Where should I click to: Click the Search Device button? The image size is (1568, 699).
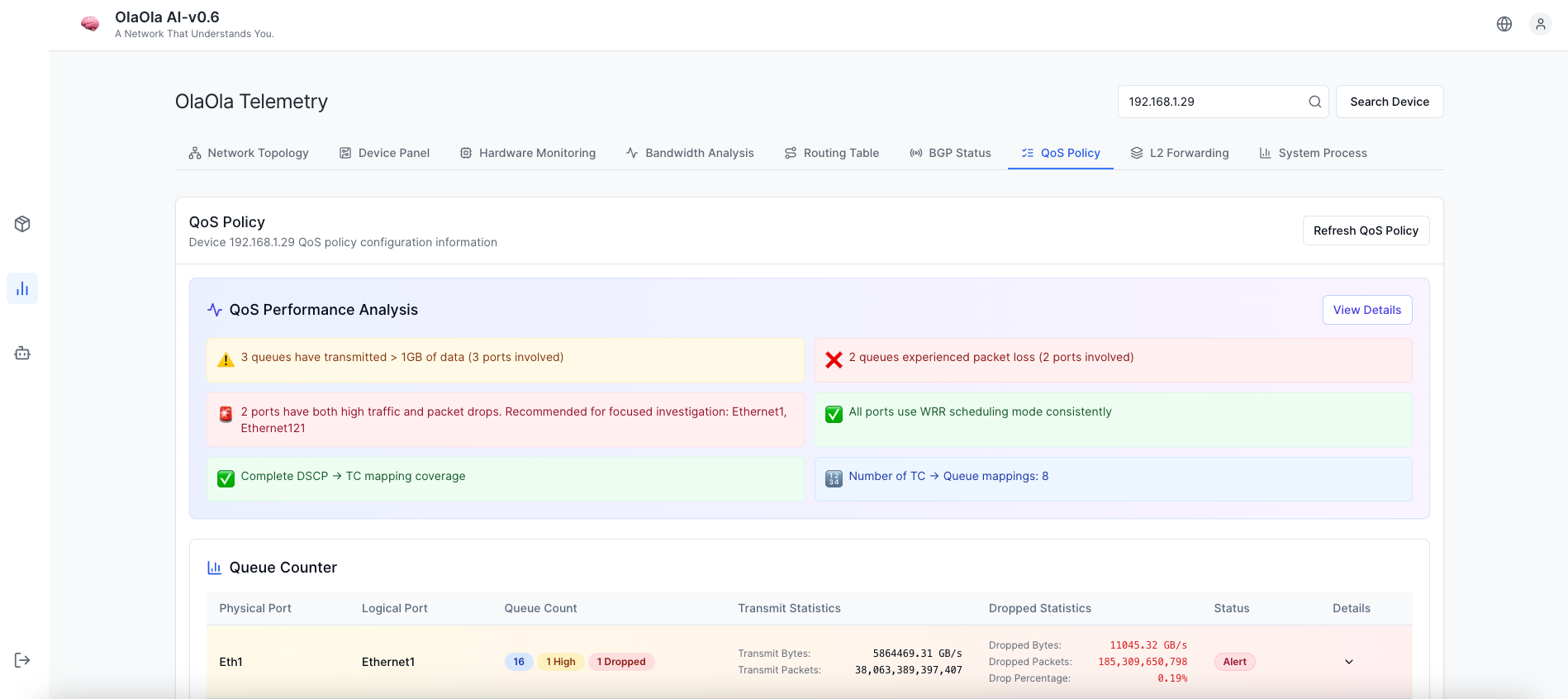pyautogui.click(x=1390, y=102)
